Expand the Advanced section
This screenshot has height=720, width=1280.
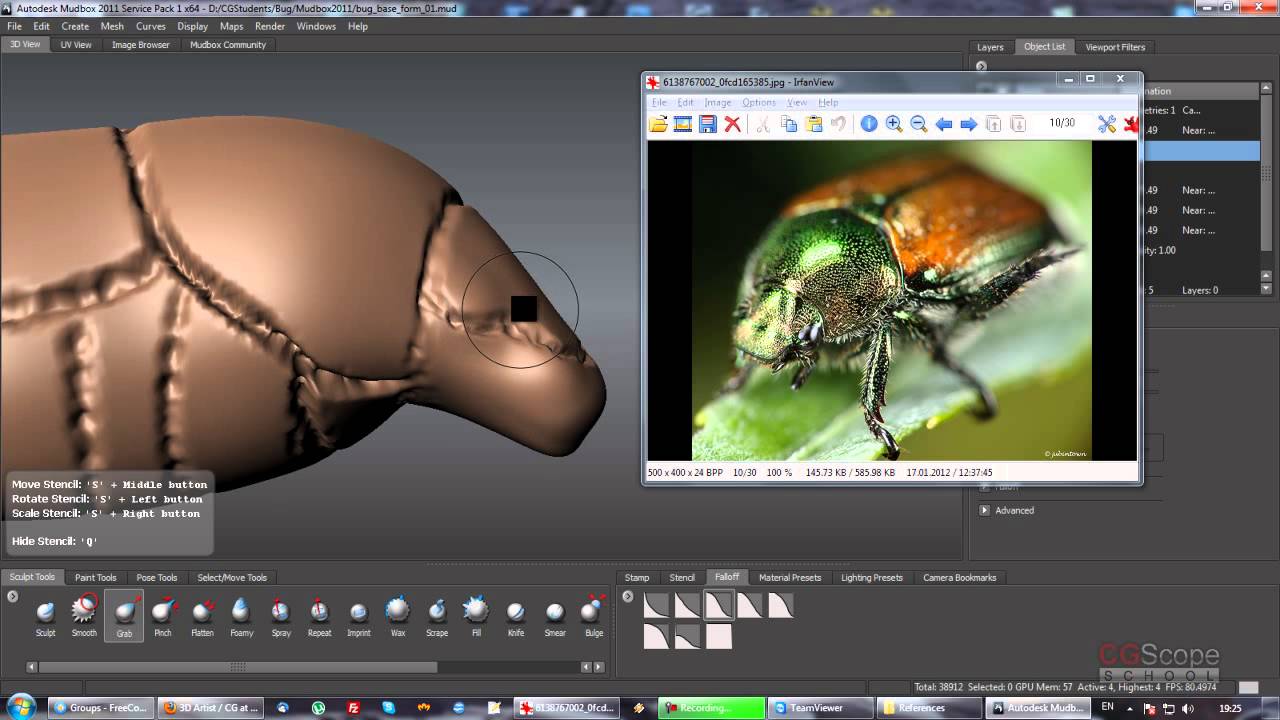coord(985,510)
